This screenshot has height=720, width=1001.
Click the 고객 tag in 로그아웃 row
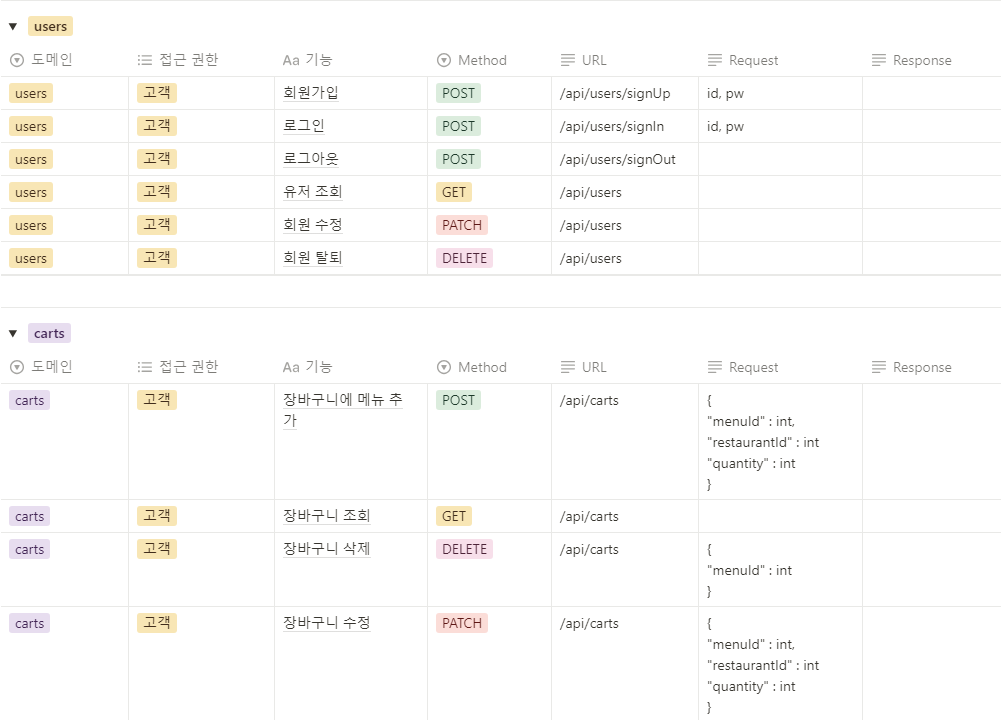click(156, 159)
